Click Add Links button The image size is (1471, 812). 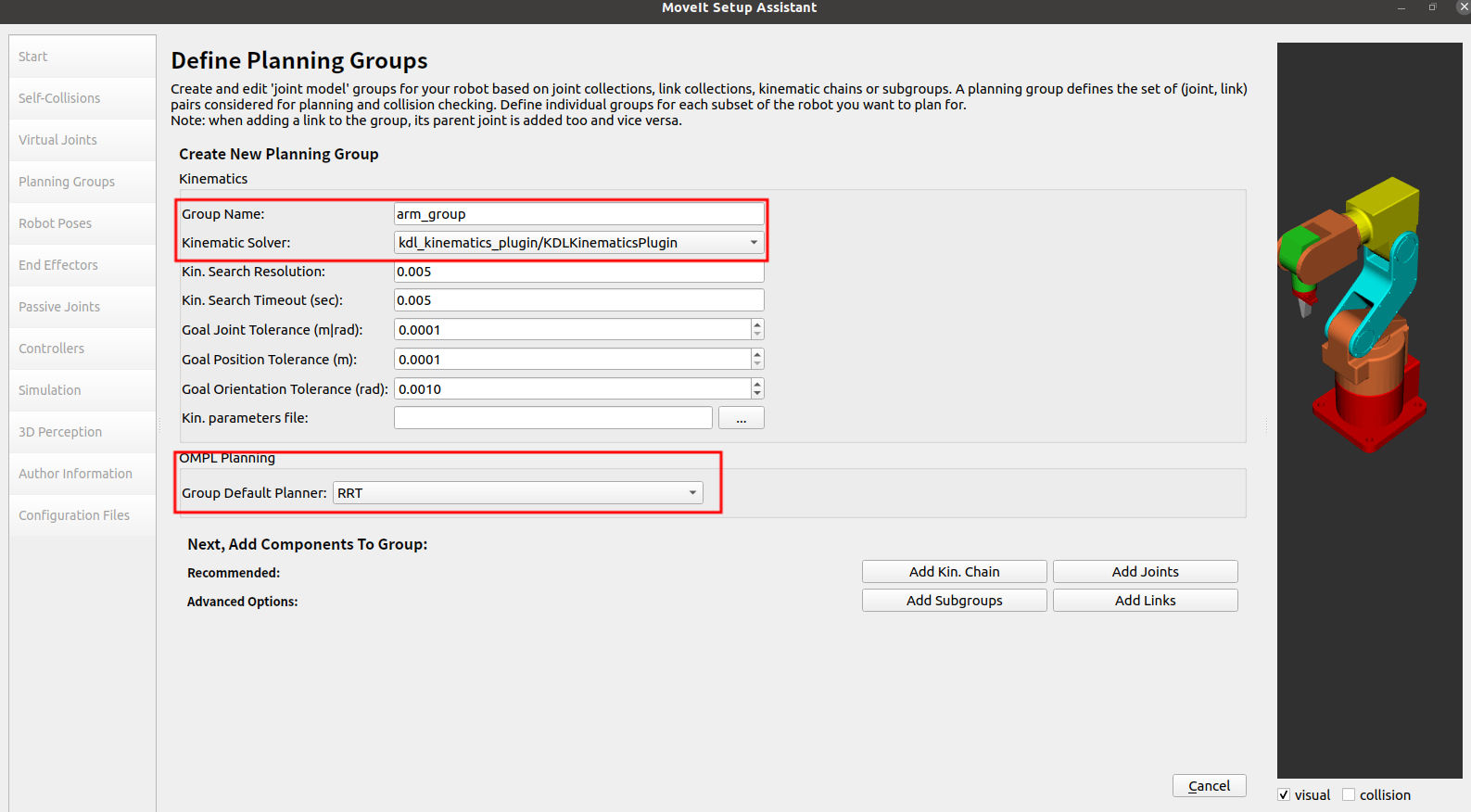pos(1146,601)
